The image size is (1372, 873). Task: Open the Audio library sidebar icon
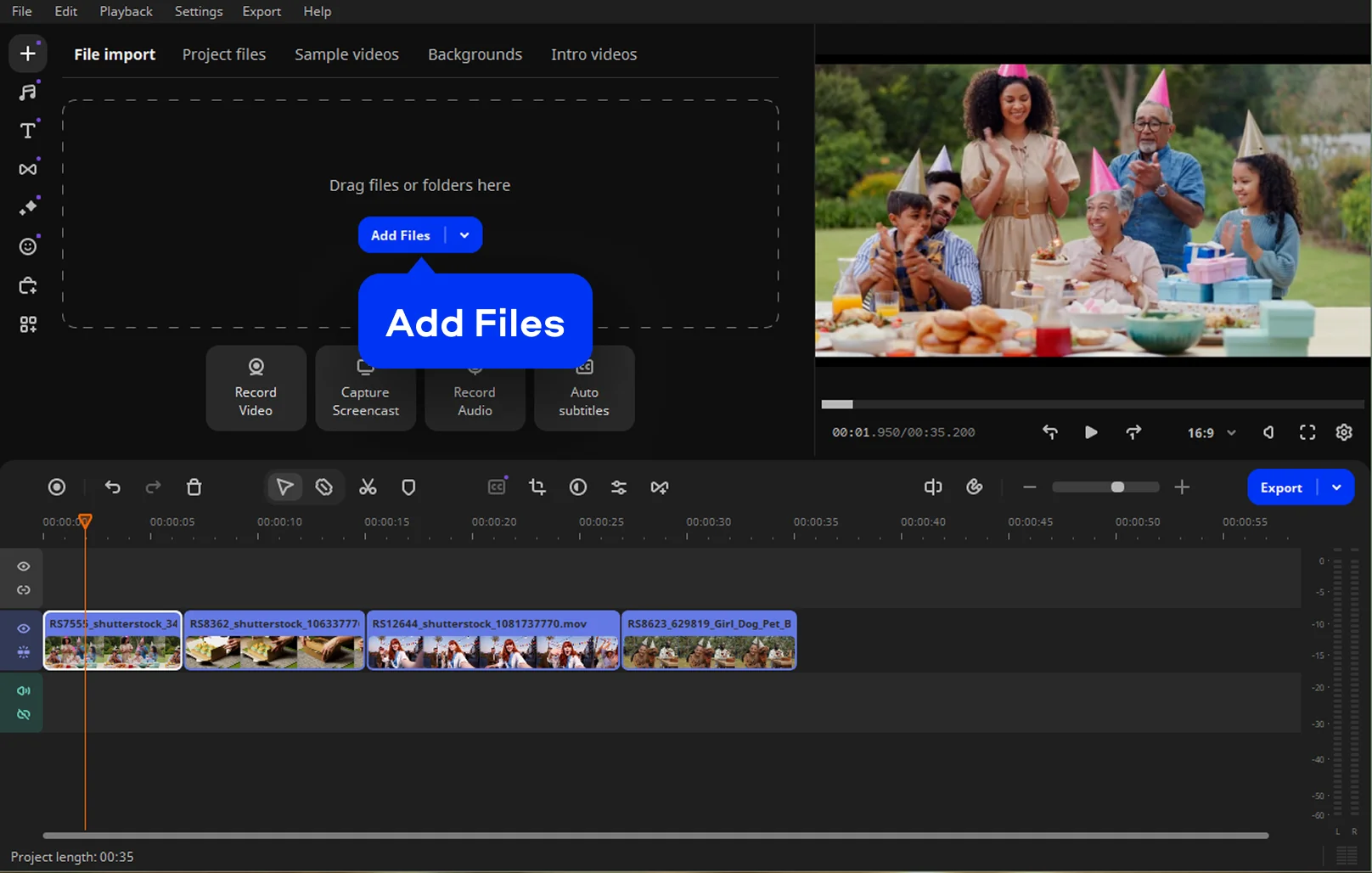[x=28, y=92]
